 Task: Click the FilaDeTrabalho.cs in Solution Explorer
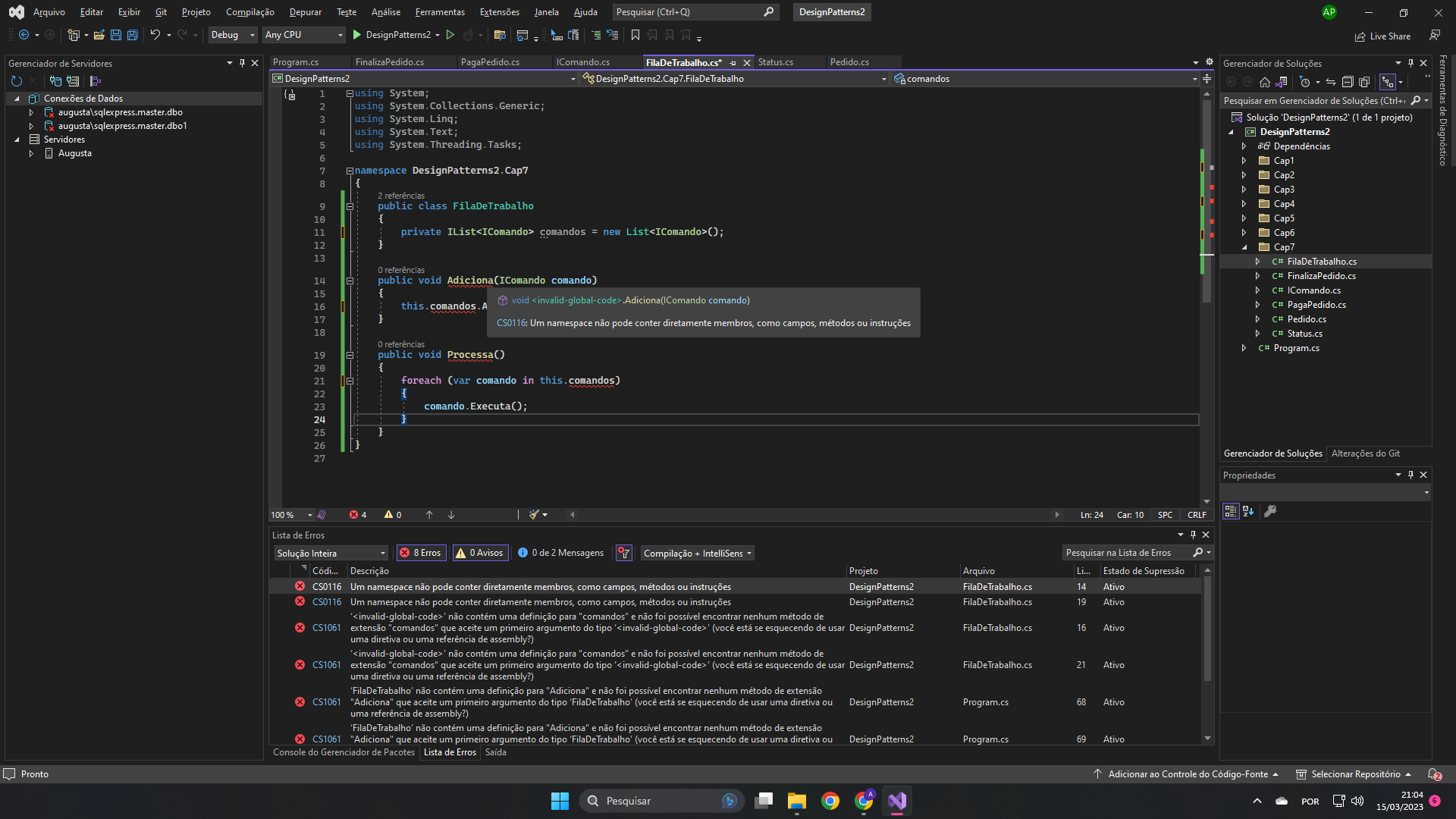1321,261
